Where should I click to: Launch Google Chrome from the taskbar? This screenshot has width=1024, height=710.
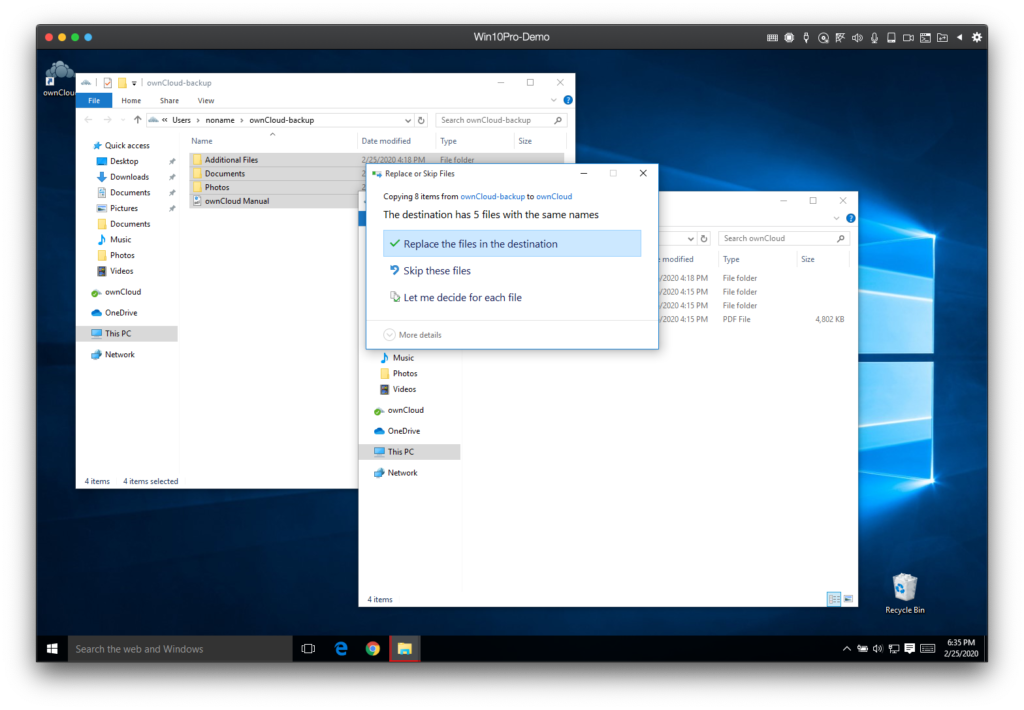(x=373, y=649)
